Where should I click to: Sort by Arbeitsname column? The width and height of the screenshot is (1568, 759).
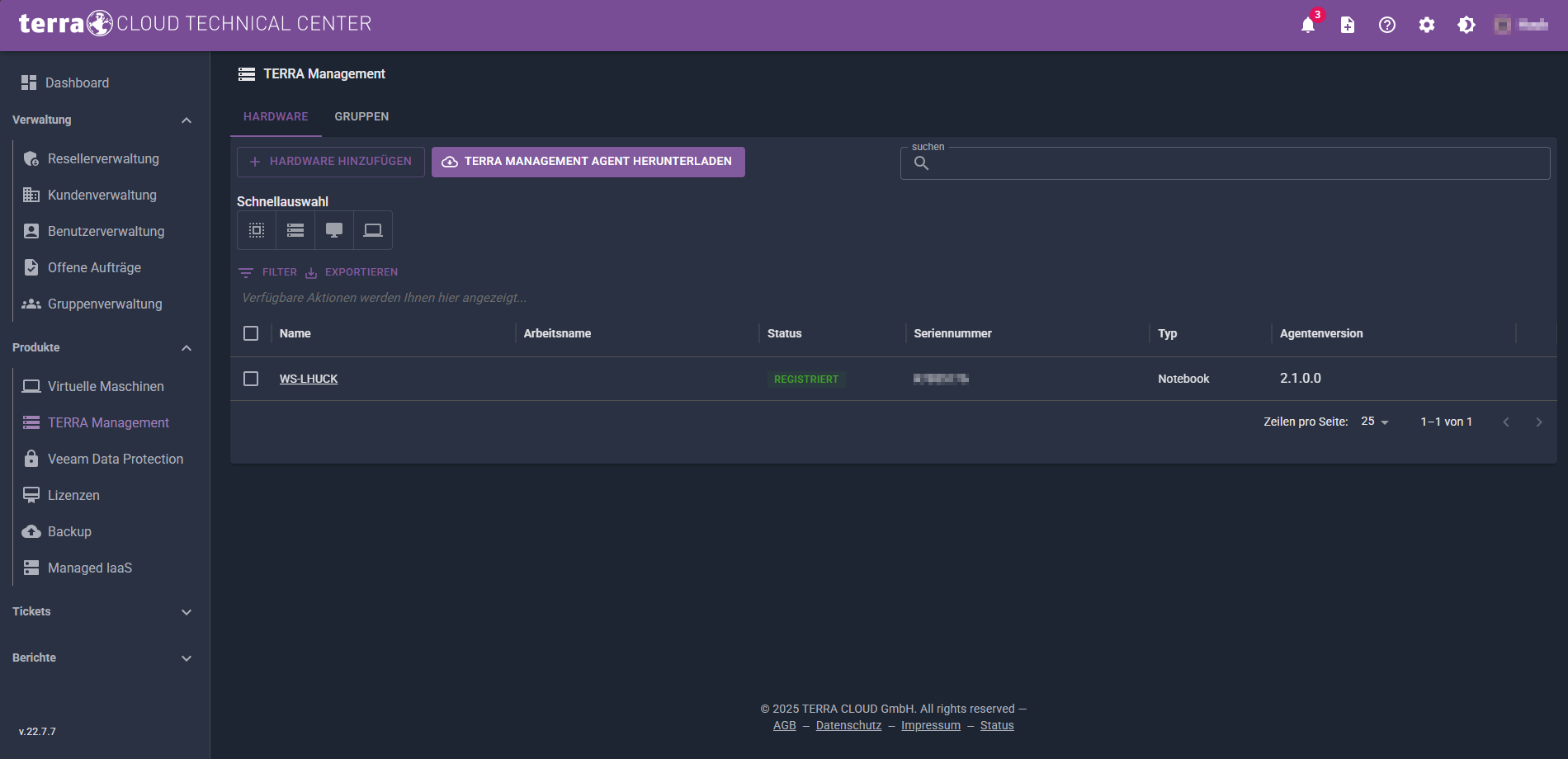[557, 333]
